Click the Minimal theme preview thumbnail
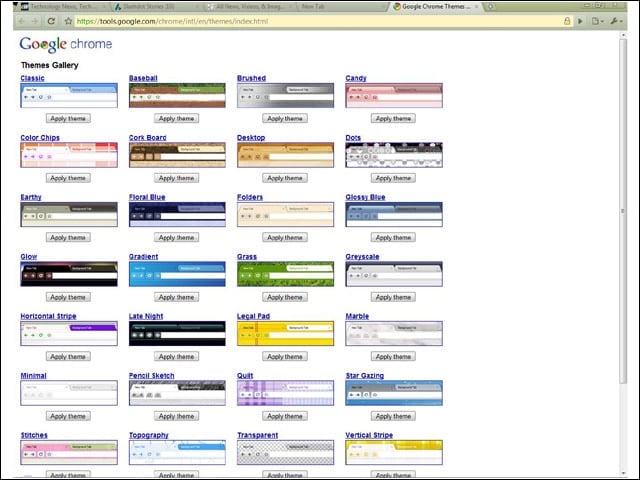 pos(69,393)
